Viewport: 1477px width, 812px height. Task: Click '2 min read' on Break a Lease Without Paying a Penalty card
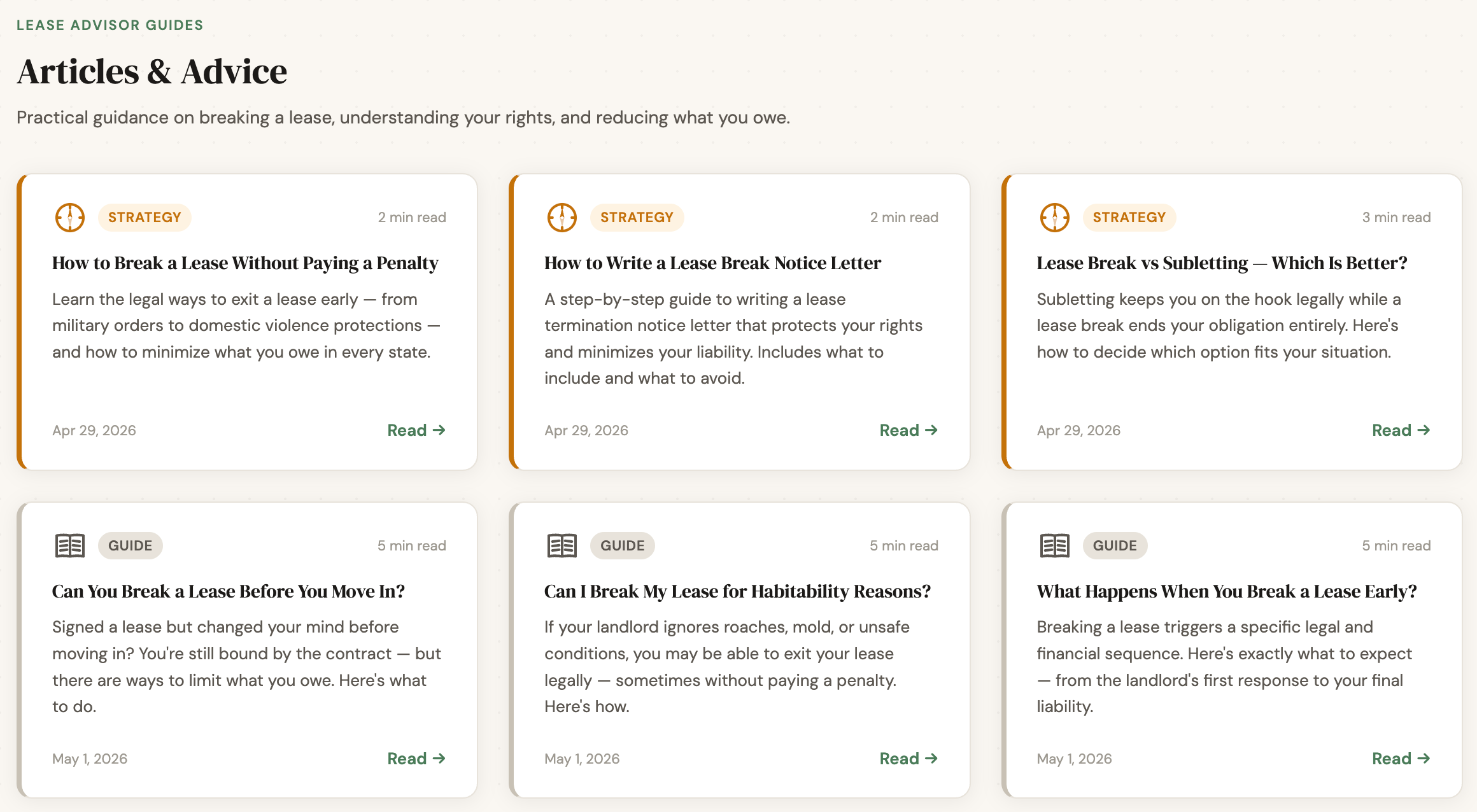coord(412,218)
